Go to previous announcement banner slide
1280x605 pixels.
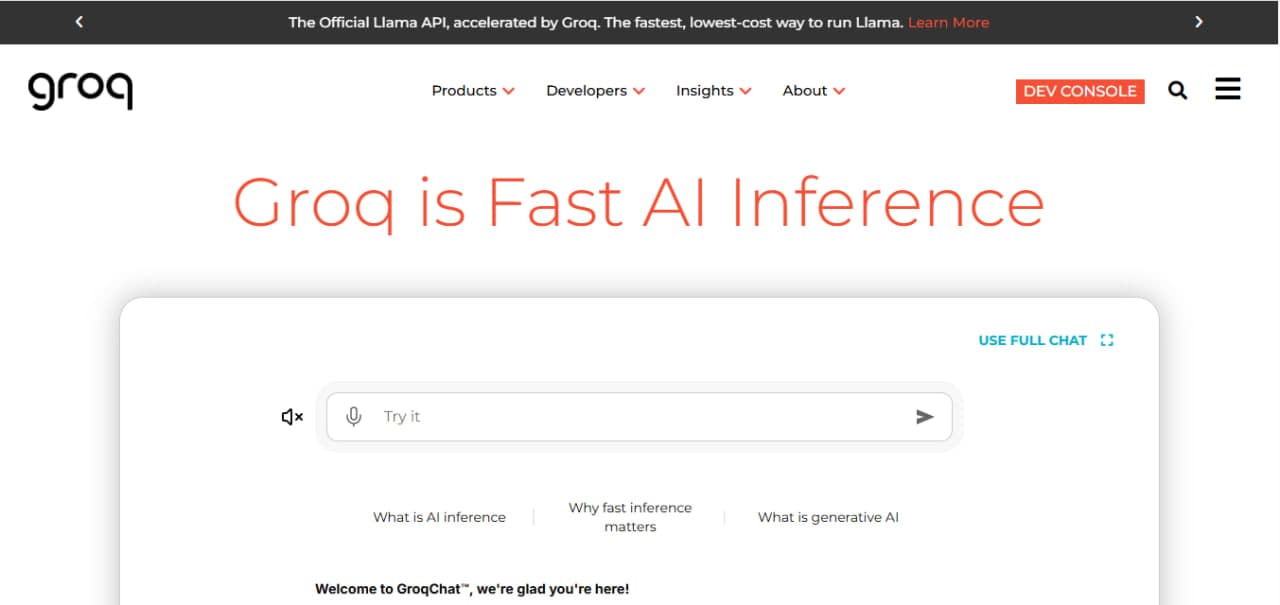(79, 22)
